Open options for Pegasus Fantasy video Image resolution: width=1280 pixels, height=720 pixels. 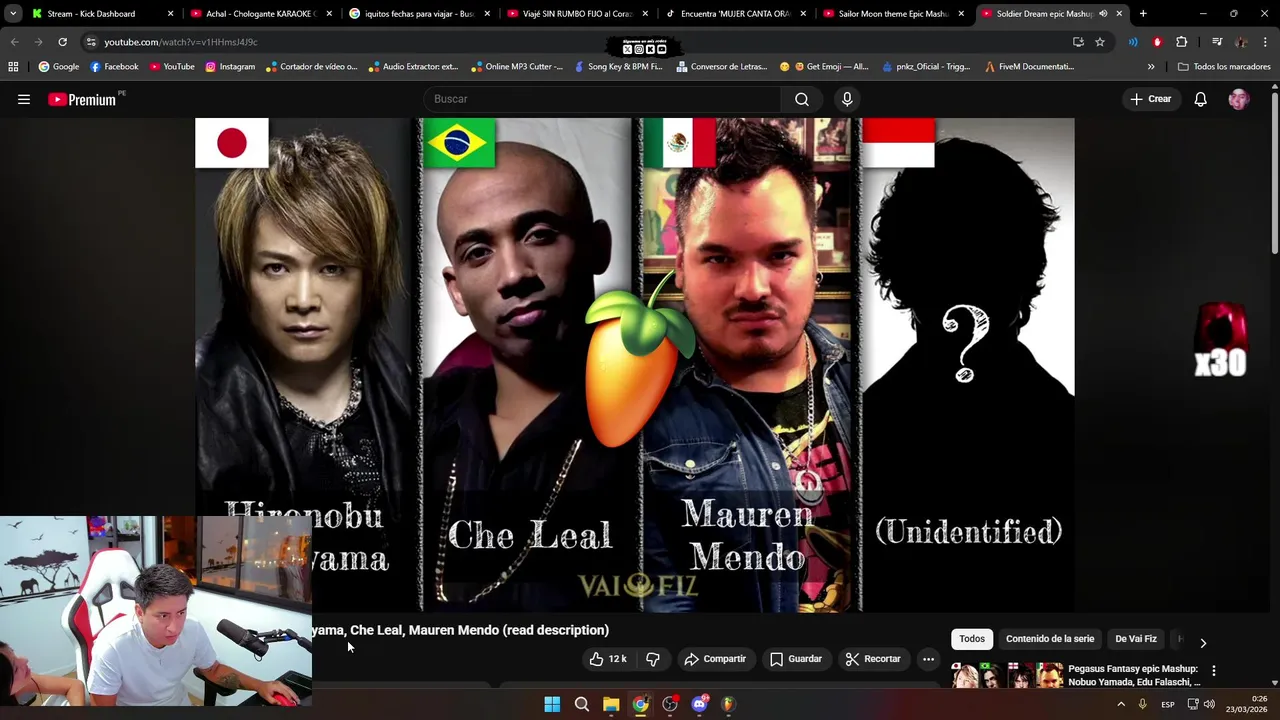pos(1214,671)
